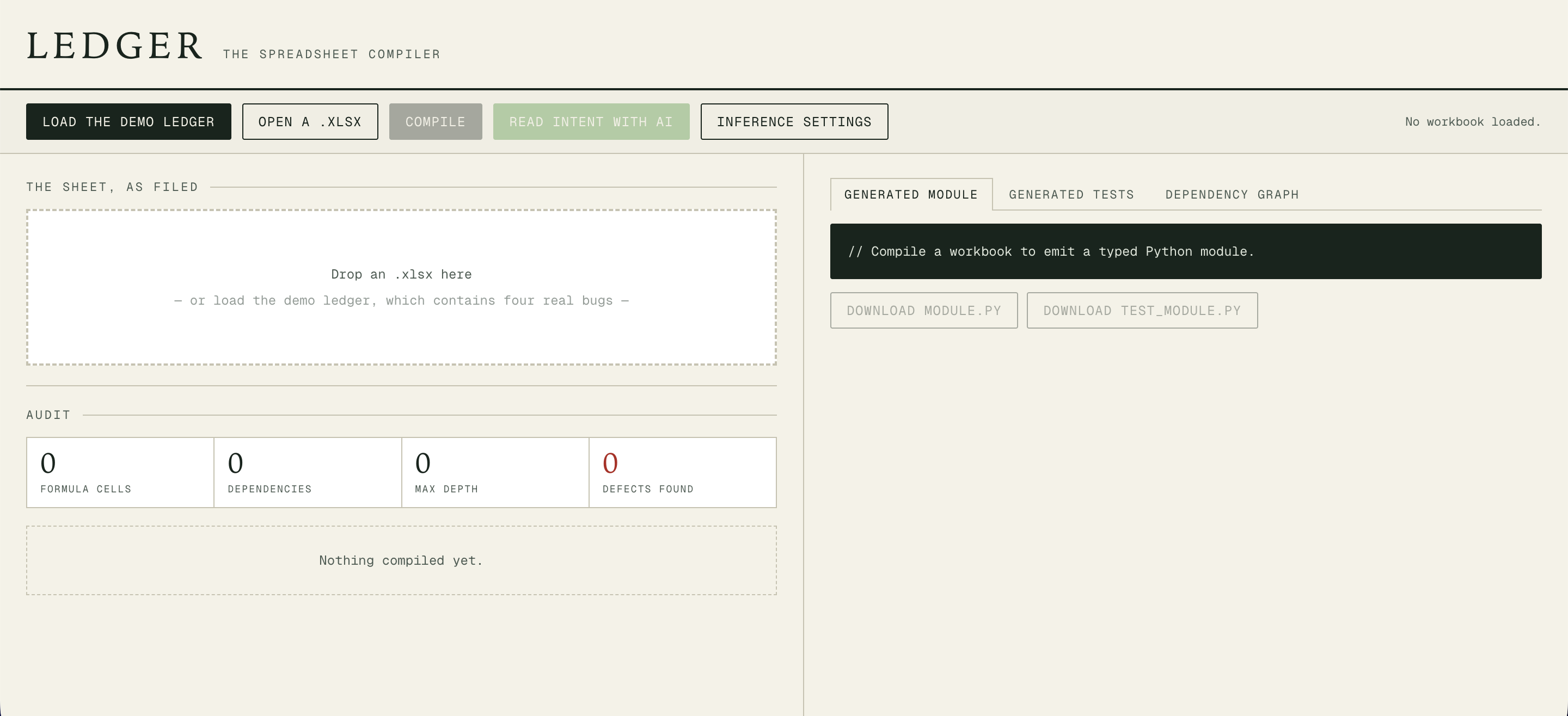Switch to the Generated Module tab
Image resolution: width=1568 pixels, height=716 pixels.
coord(911,195)
